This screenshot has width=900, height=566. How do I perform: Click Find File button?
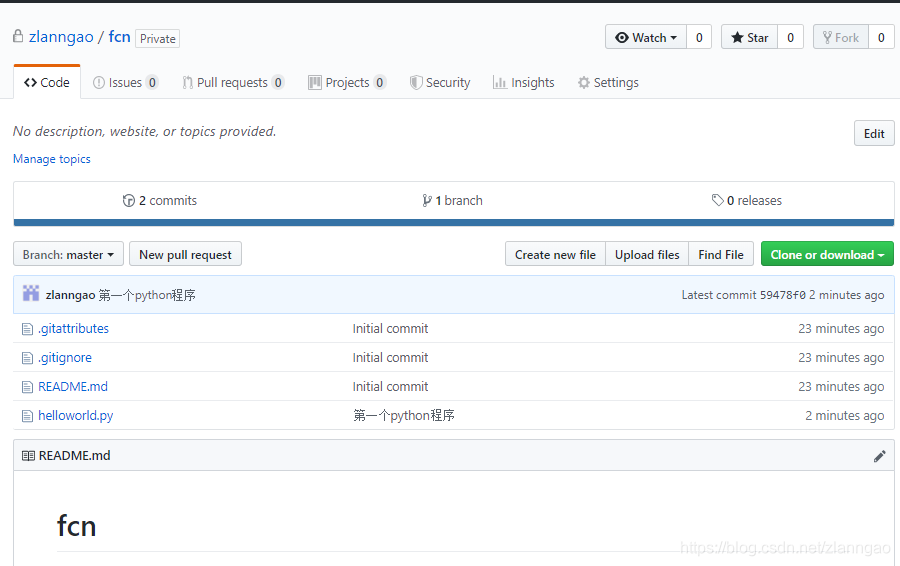[721, 254]
